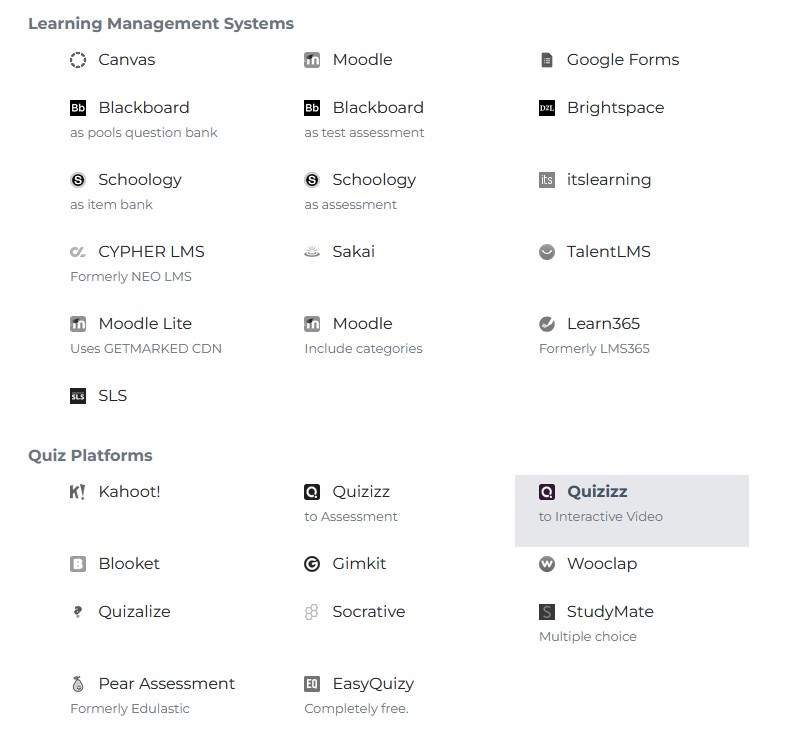This screenshot has width=793, height=753.
Task: Click the Kahoot! K! icon
Action: [77, 492]
